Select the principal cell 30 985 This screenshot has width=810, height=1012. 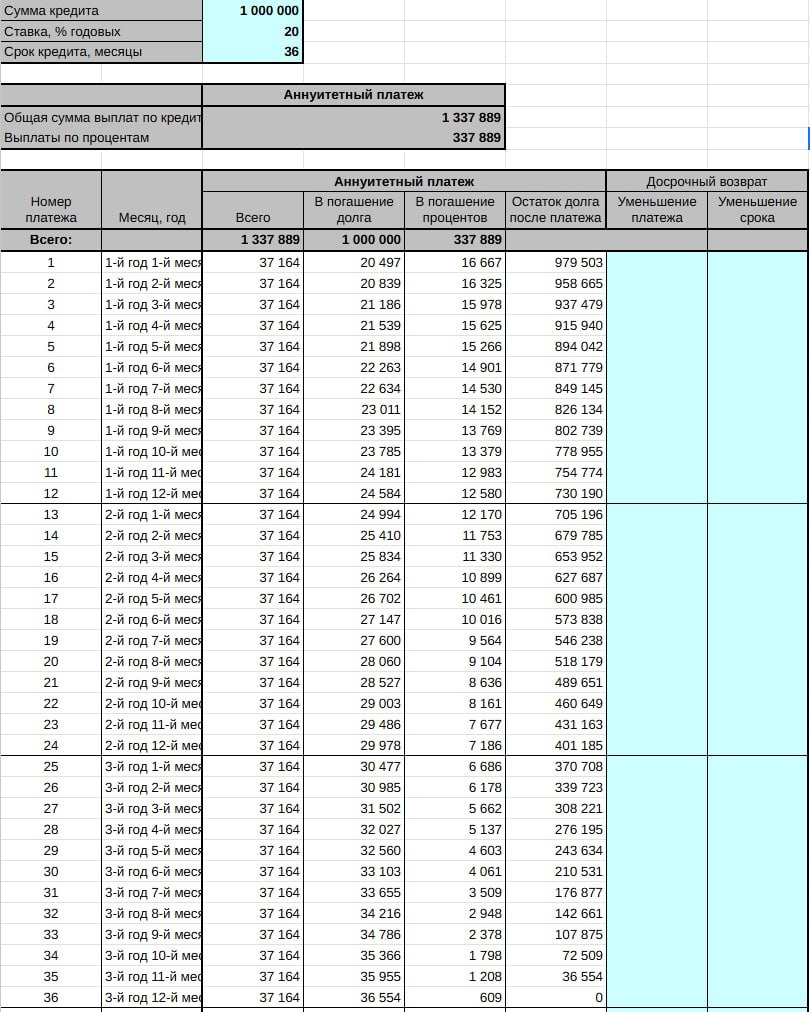[x=354, y=787]
